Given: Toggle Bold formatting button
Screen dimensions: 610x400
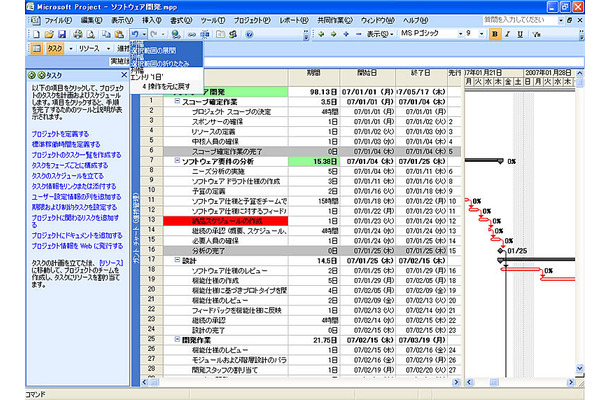Looking at the screenshot, I should click(495, 34).
